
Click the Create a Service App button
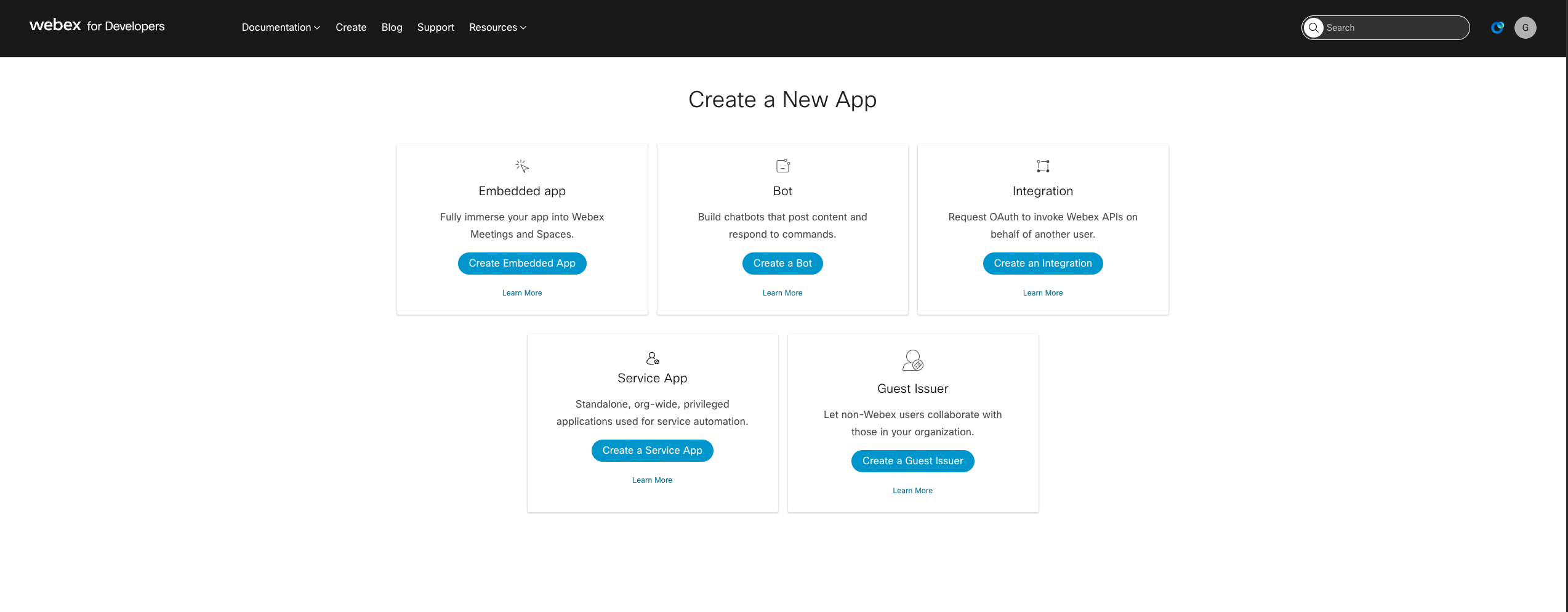[653, 451]
